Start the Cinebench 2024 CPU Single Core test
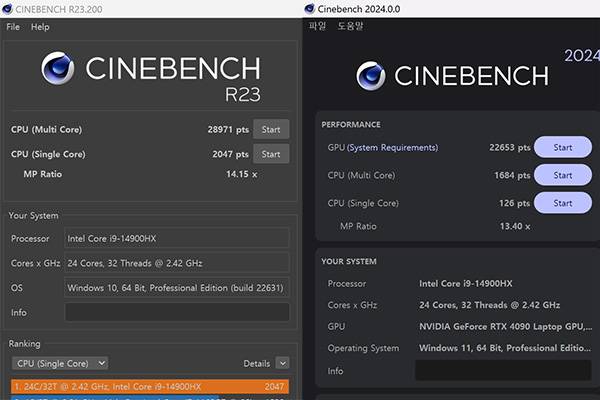Screen dimensions: 600x400 562,203
